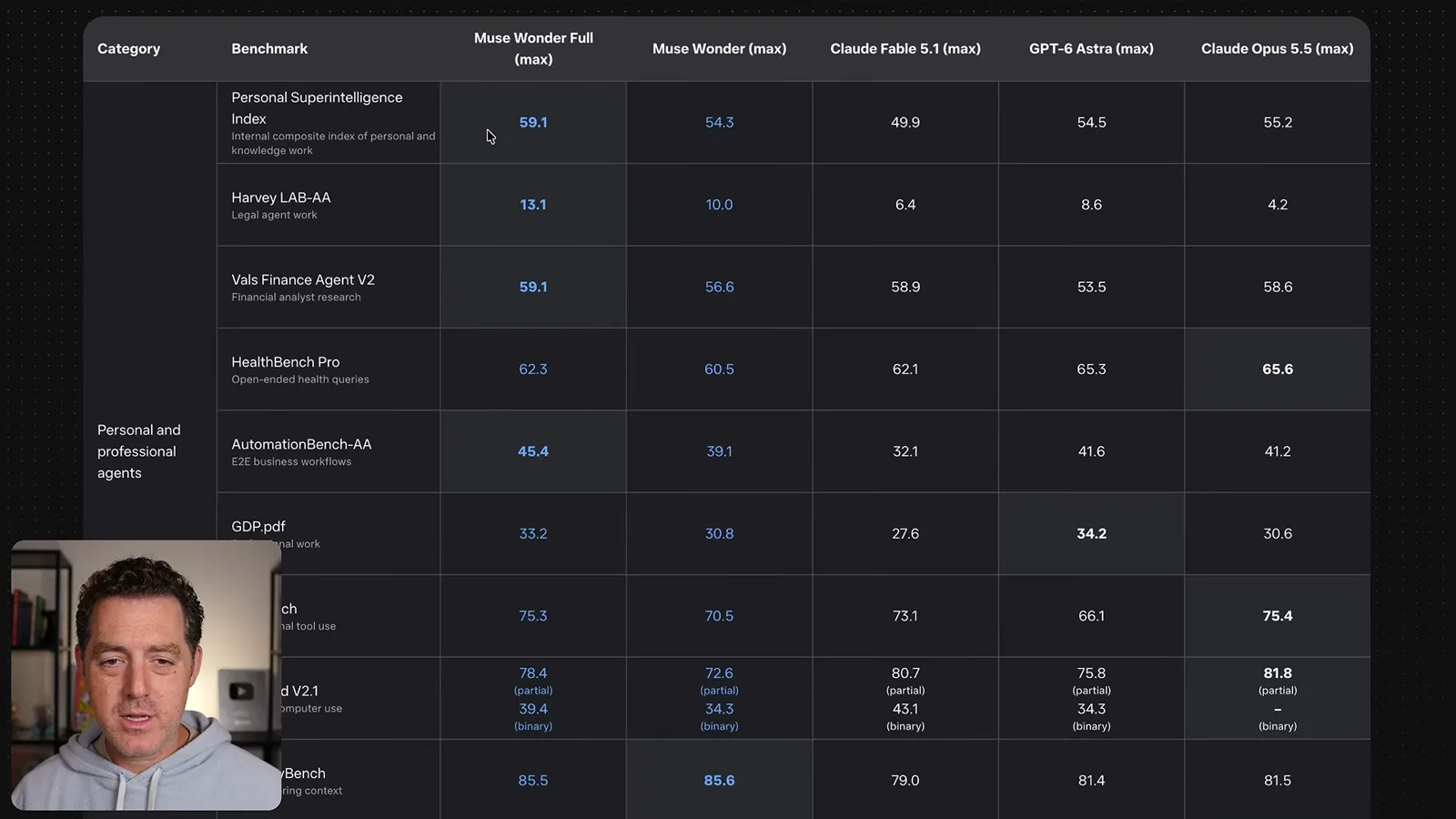Viewport: 1456px width, 819px height.
Task: Click the "Vals Finance Agent V2" benchmark name
Action: click(303, 279)
